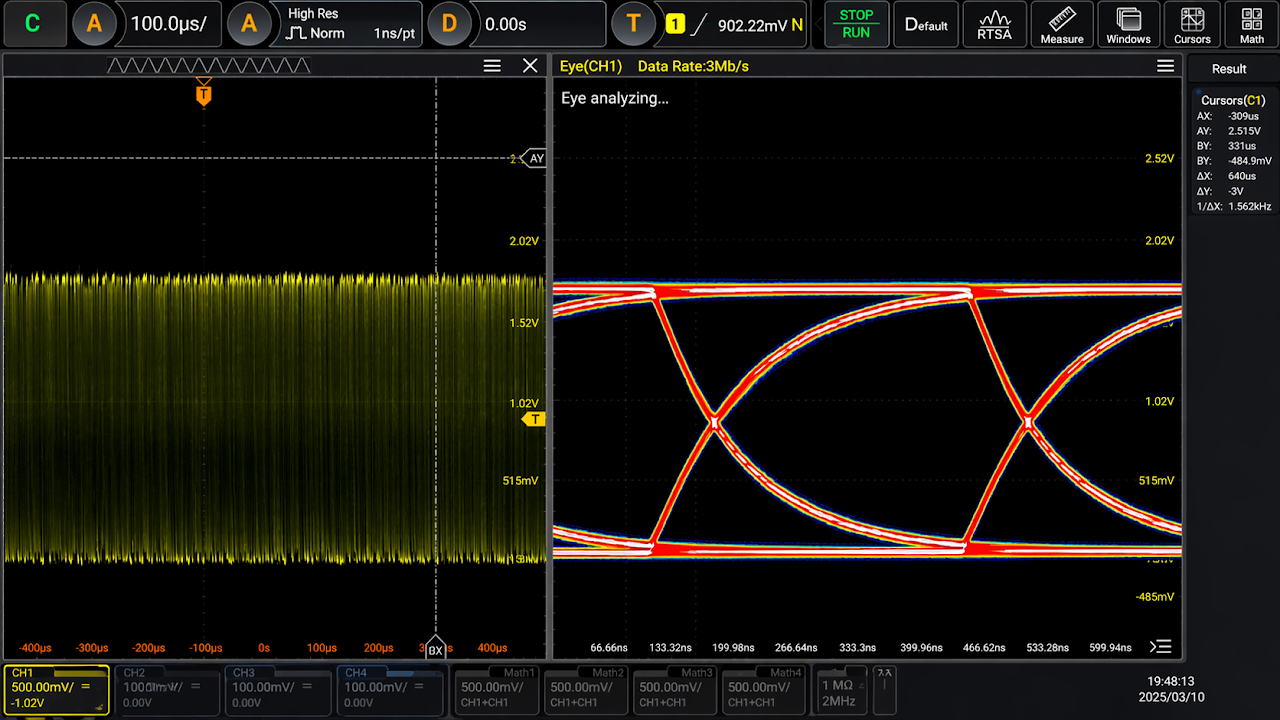
Task: Toggle the CH1 channel tab
Action: pos(56,690)
